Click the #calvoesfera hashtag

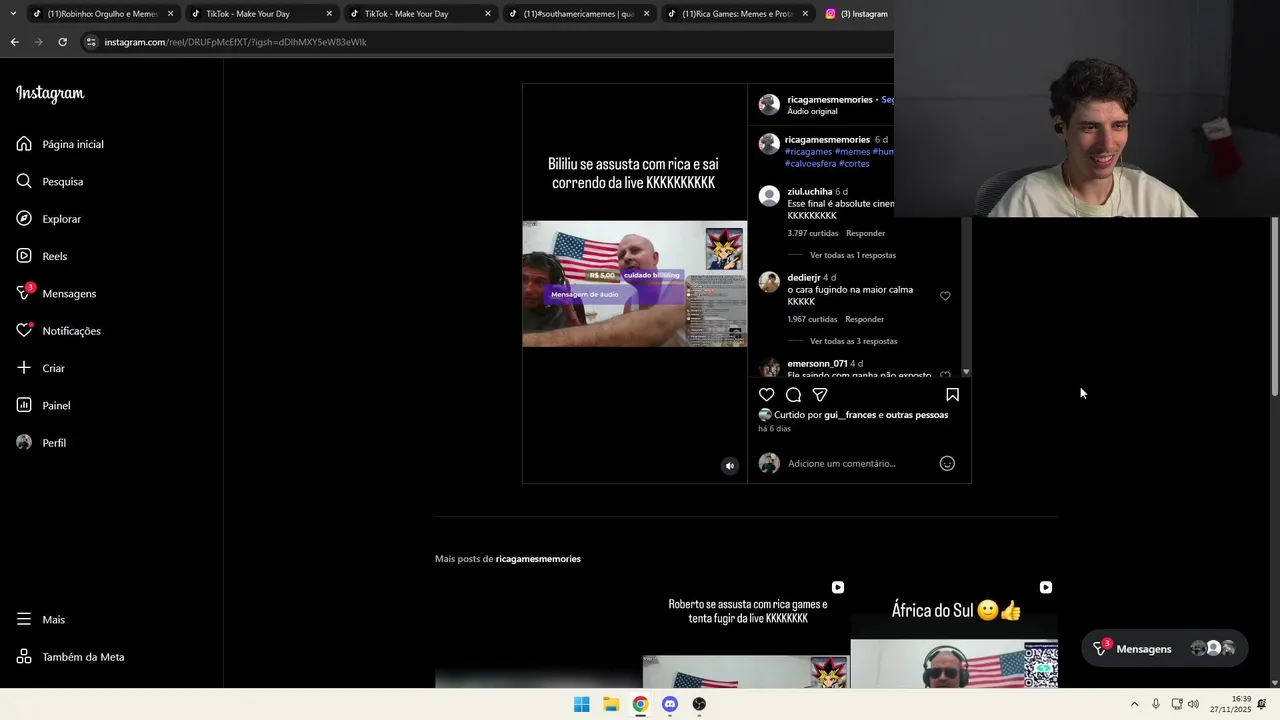tap(810, 163)
